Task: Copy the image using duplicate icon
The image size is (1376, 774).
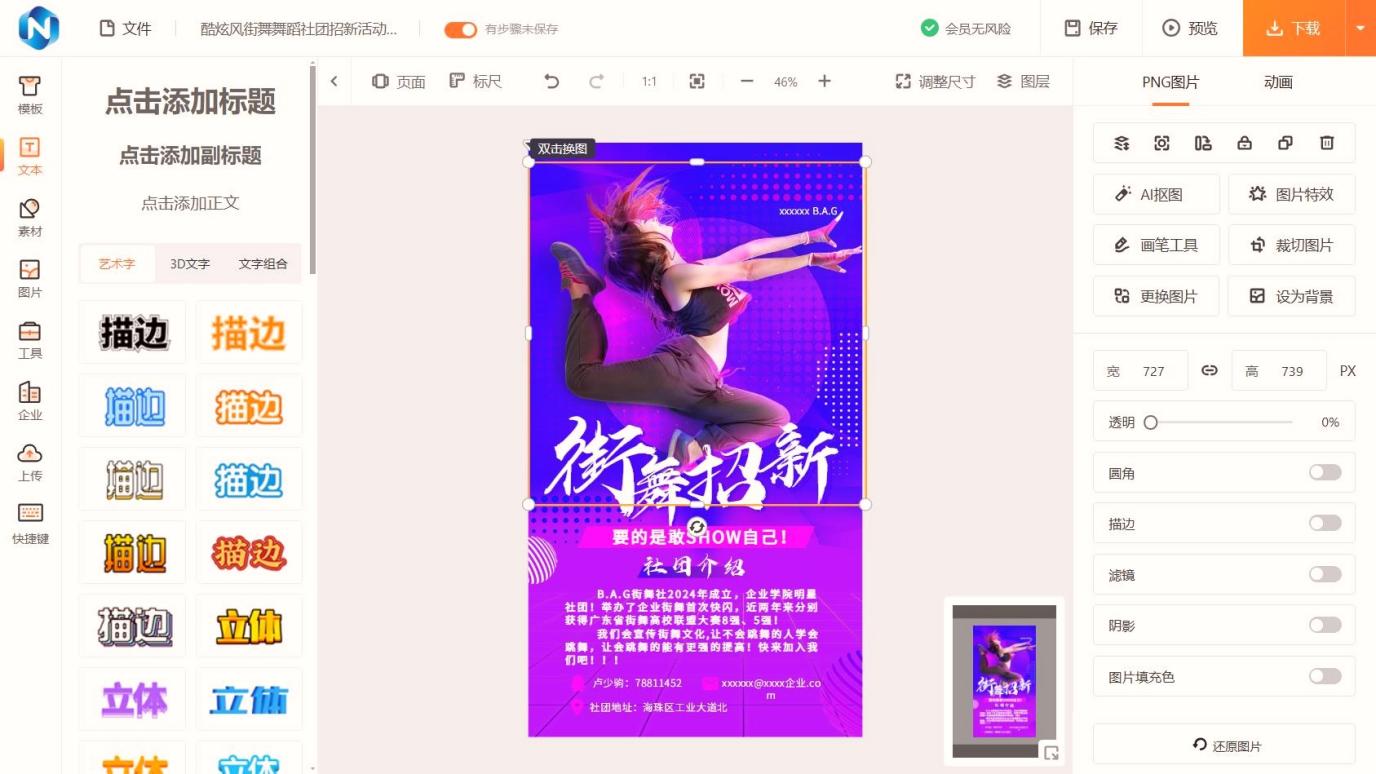Action: [1285, 143]
